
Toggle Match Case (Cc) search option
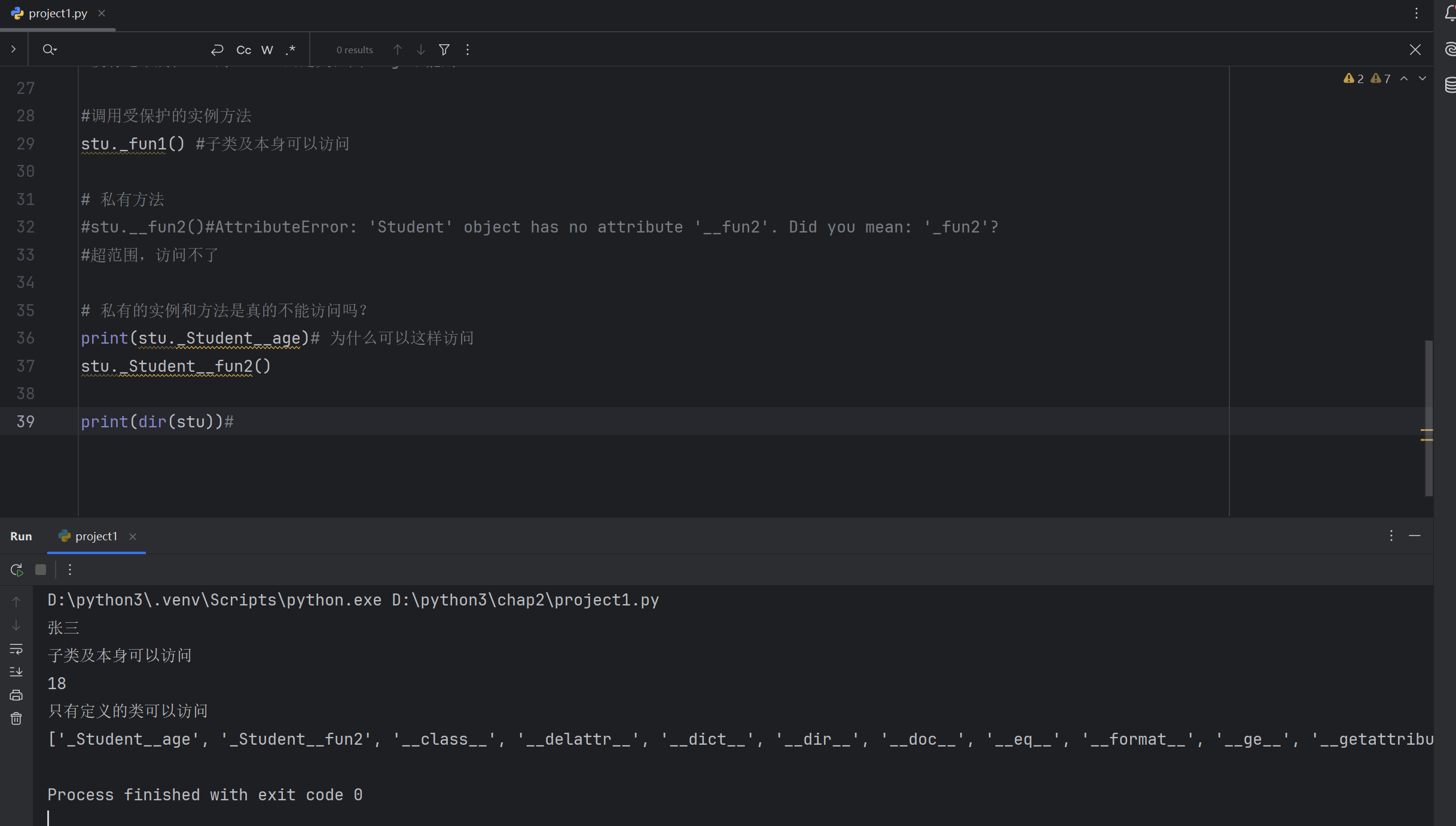(x=244, y=50)
